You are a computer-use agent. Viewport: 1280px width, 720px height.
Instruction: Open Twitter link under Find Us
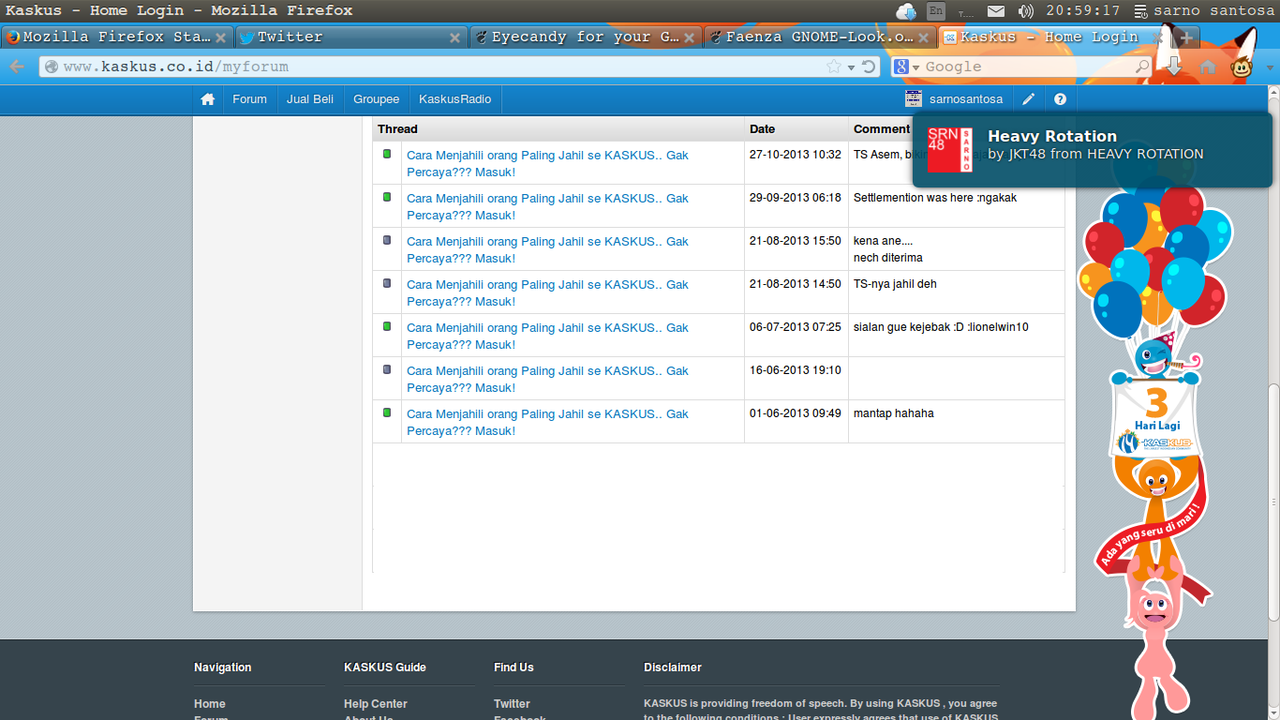[512, 704]
